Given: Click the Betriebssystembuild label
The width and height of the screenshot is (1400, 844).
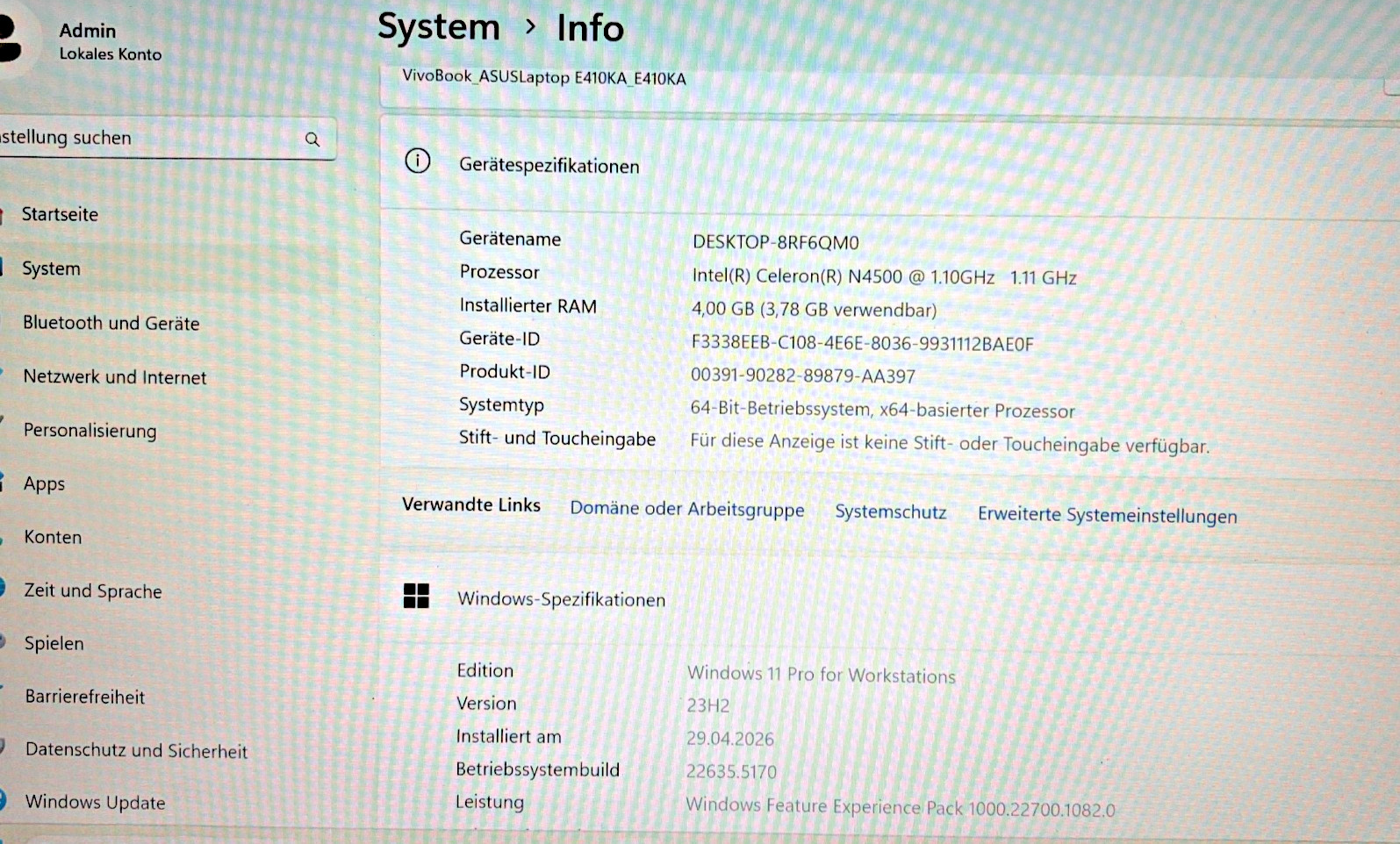Looking at the screenshot, I should 537,769.
